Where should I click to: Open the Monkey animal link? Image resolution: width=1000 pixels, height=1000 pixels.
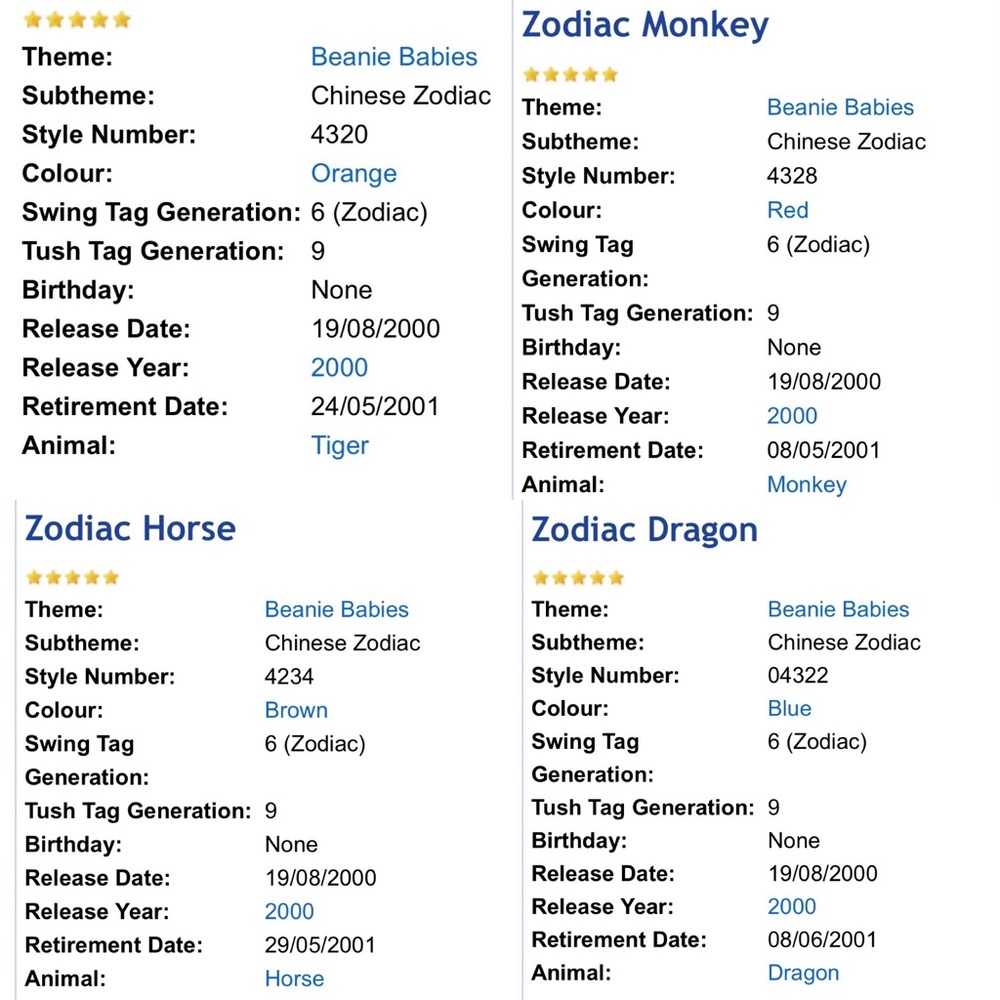[807, 485]
